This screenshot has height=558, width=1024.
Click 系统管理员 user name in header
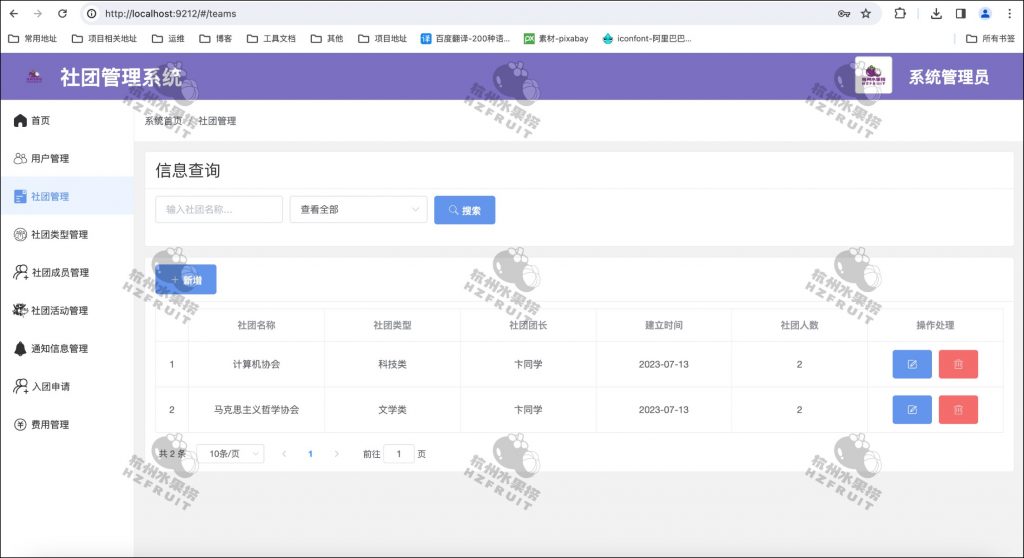[x=948, y=77]
